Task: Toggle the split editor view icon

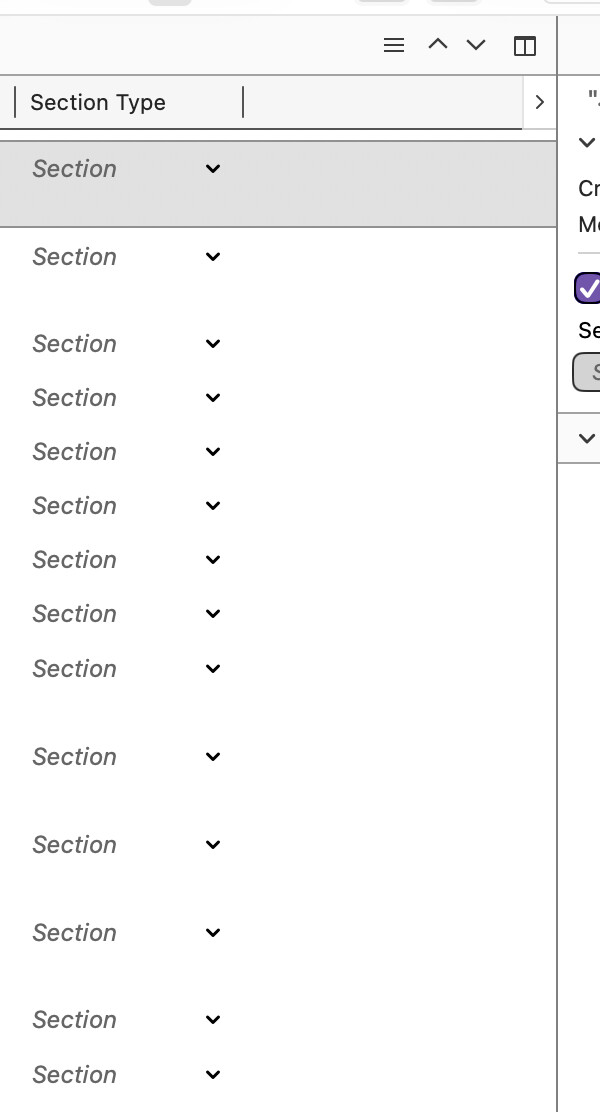Action: pos(525,45)
